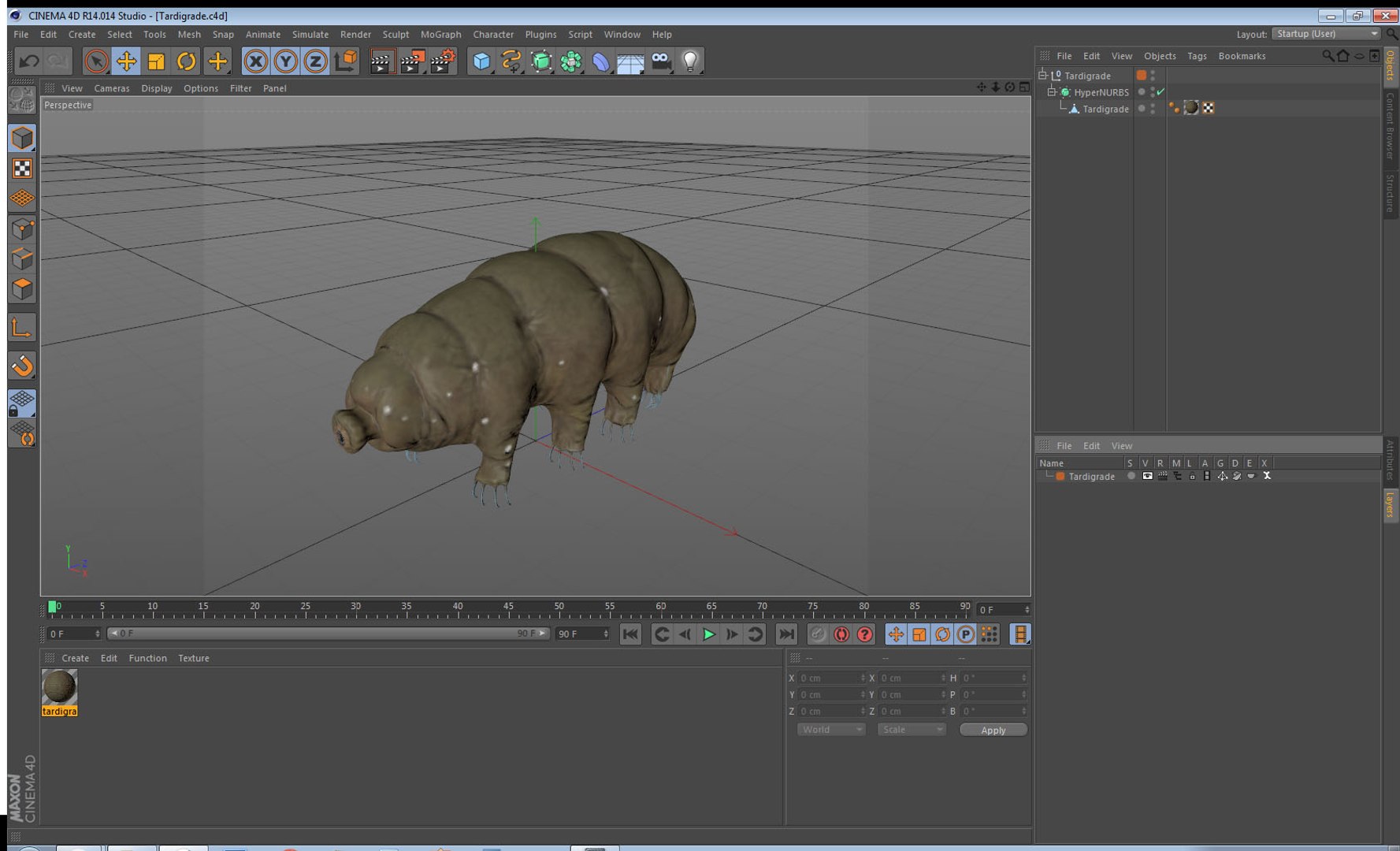The height and width of the screenshot is (851, 1400).
Task: Open the viewport Cameras menu
Action: 111,88
